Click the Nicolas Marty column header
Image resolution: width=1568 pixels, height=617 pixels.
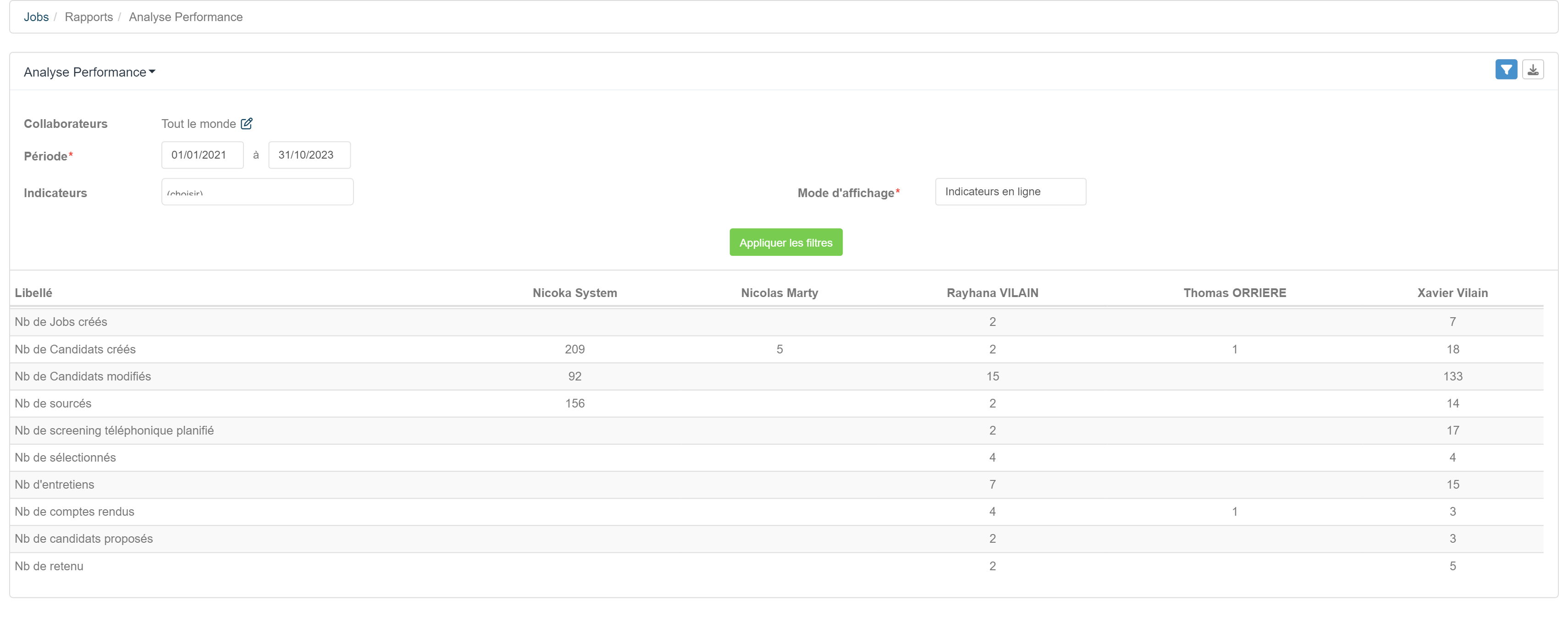(x=779, y=292)
